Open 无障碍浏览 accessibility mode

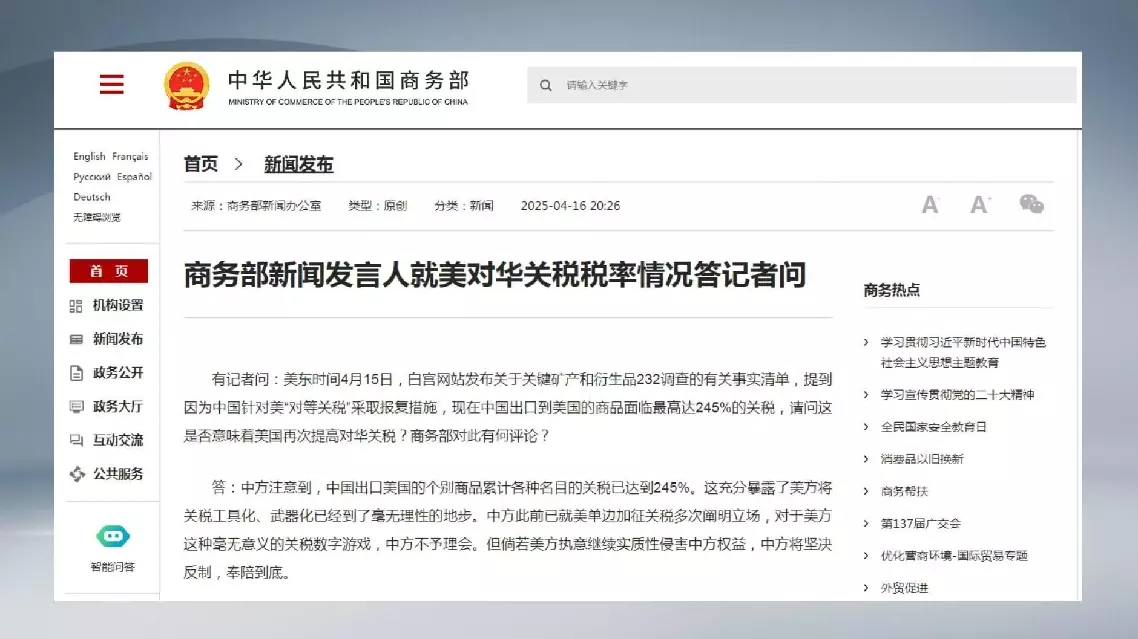pos(97,217)
